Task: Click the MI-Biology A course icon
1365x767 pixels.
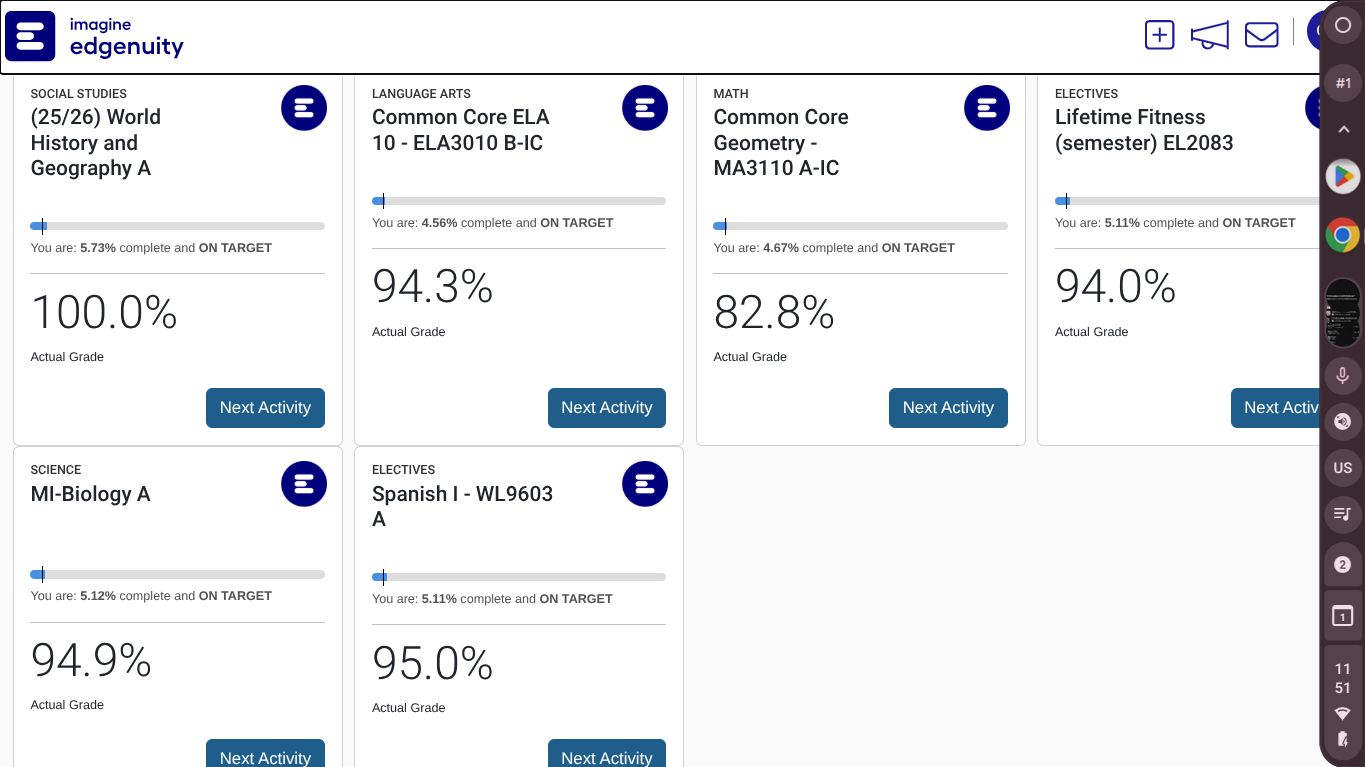Action: [x=304, y=484]
